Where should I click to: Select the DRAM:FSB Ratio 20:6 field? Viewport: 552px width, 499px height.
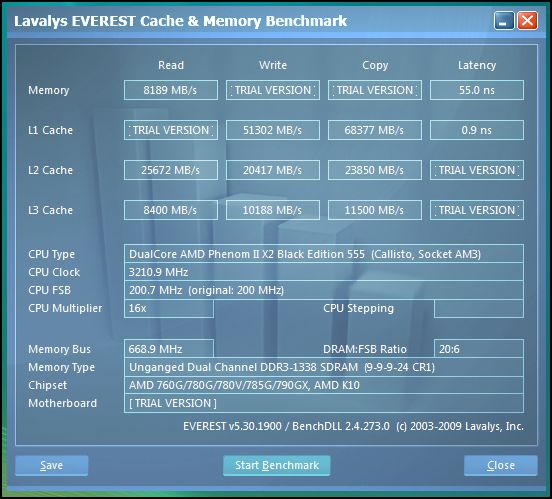pyautogui.click(x=479, y=349)
